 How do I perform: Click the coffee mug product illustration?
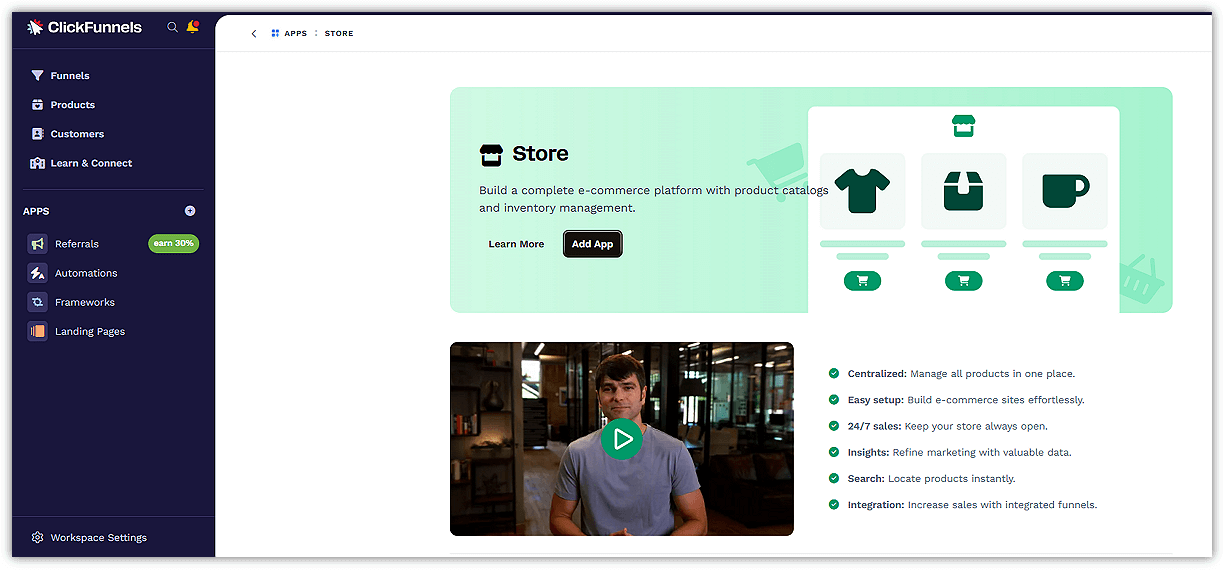[x=1065, y=191]
